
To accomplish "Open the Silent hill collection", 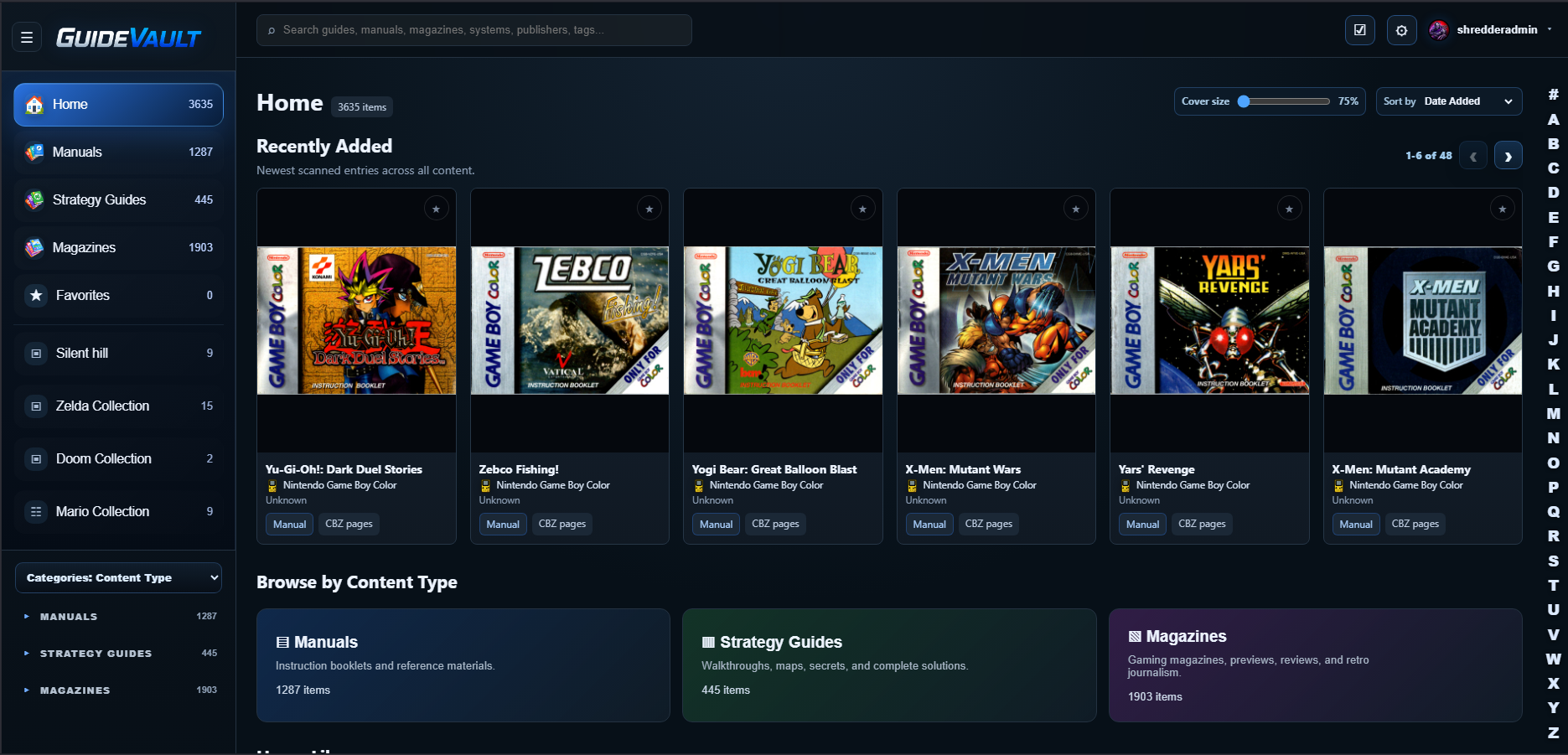I will click(x=118, y=354).
